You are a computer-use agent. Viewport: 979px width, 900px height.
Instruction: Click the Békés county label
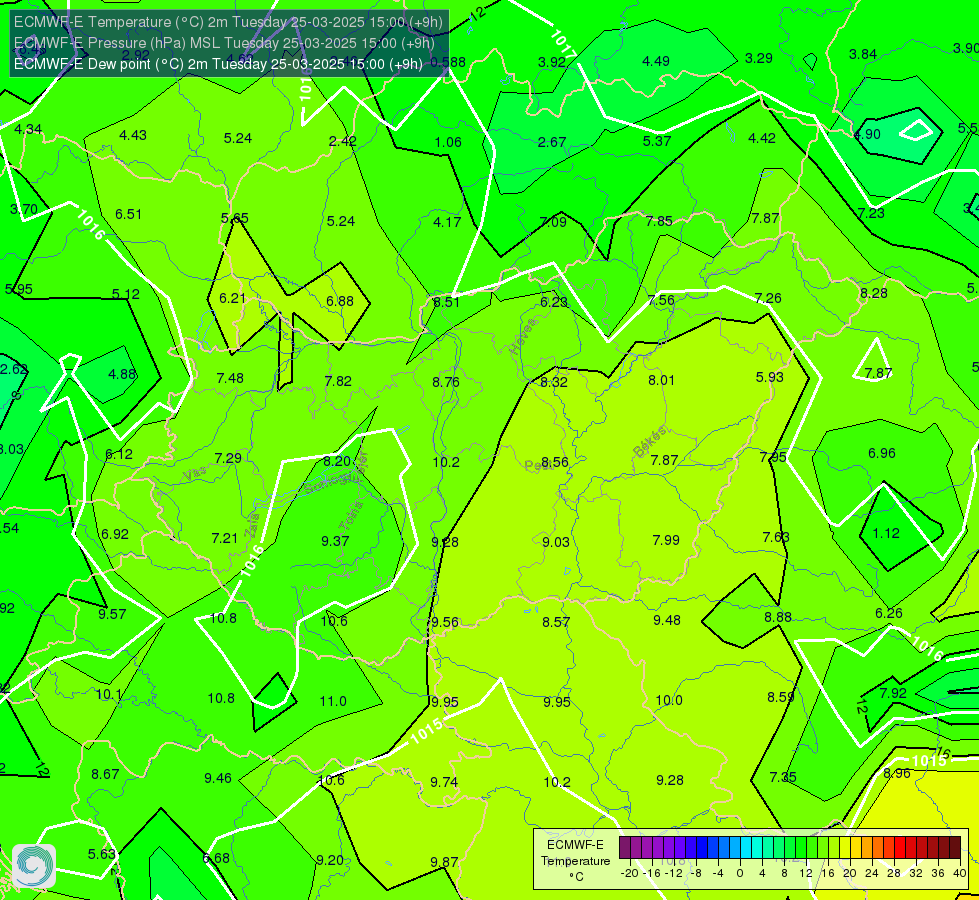click(x=650, y=442)
